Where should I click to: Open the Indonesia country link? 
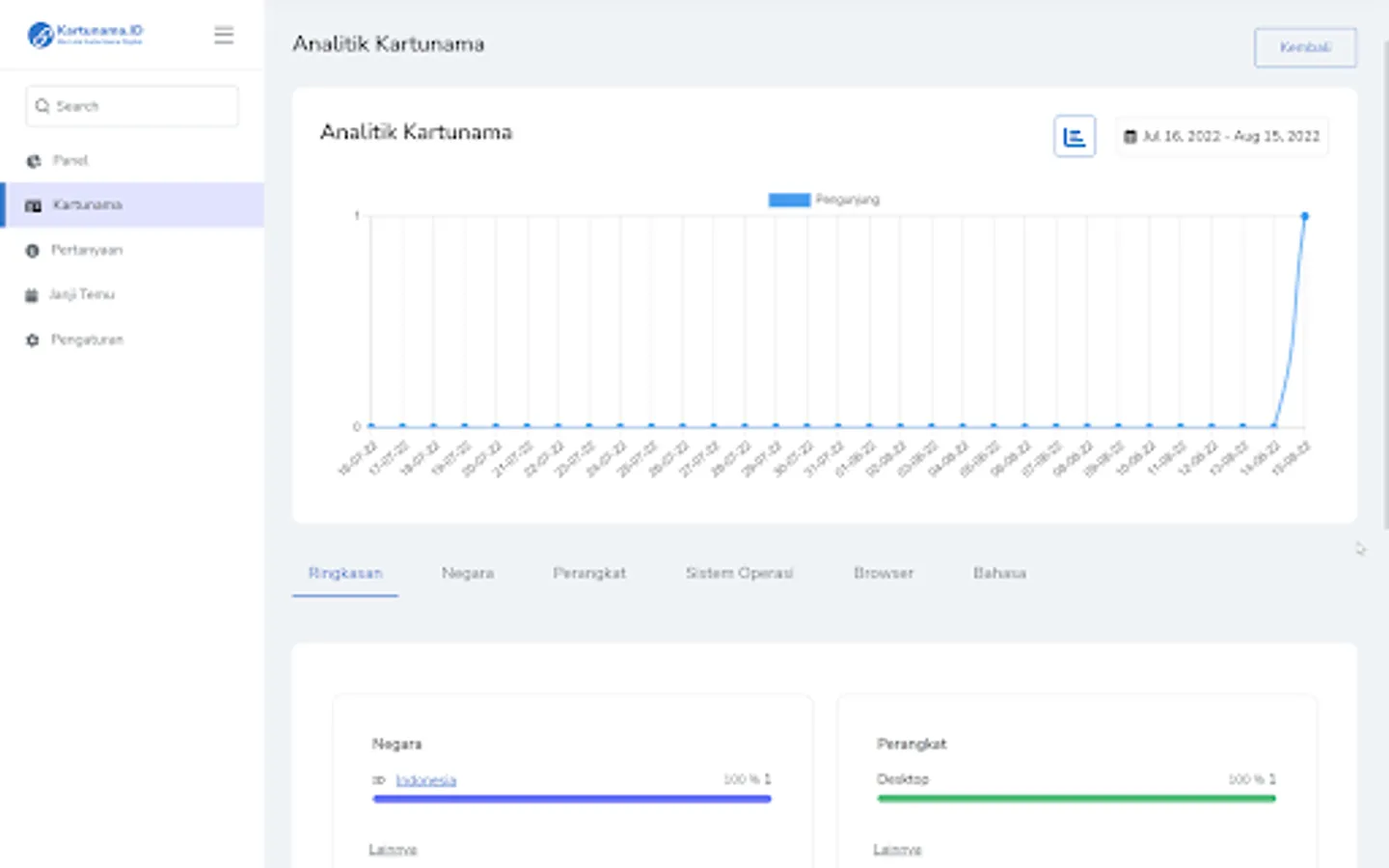pyautogui.click(x=425, y=780)
